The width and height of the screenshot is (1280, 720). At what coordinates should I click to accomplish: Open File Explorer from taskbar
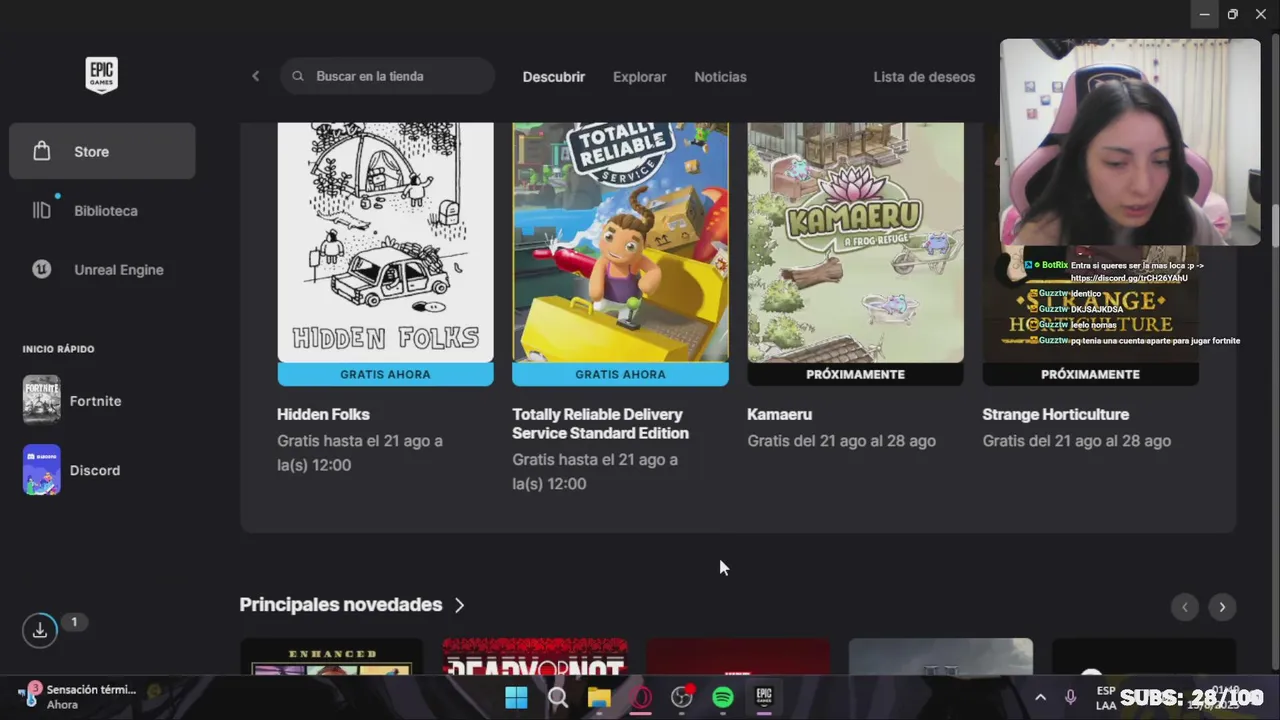599,697
